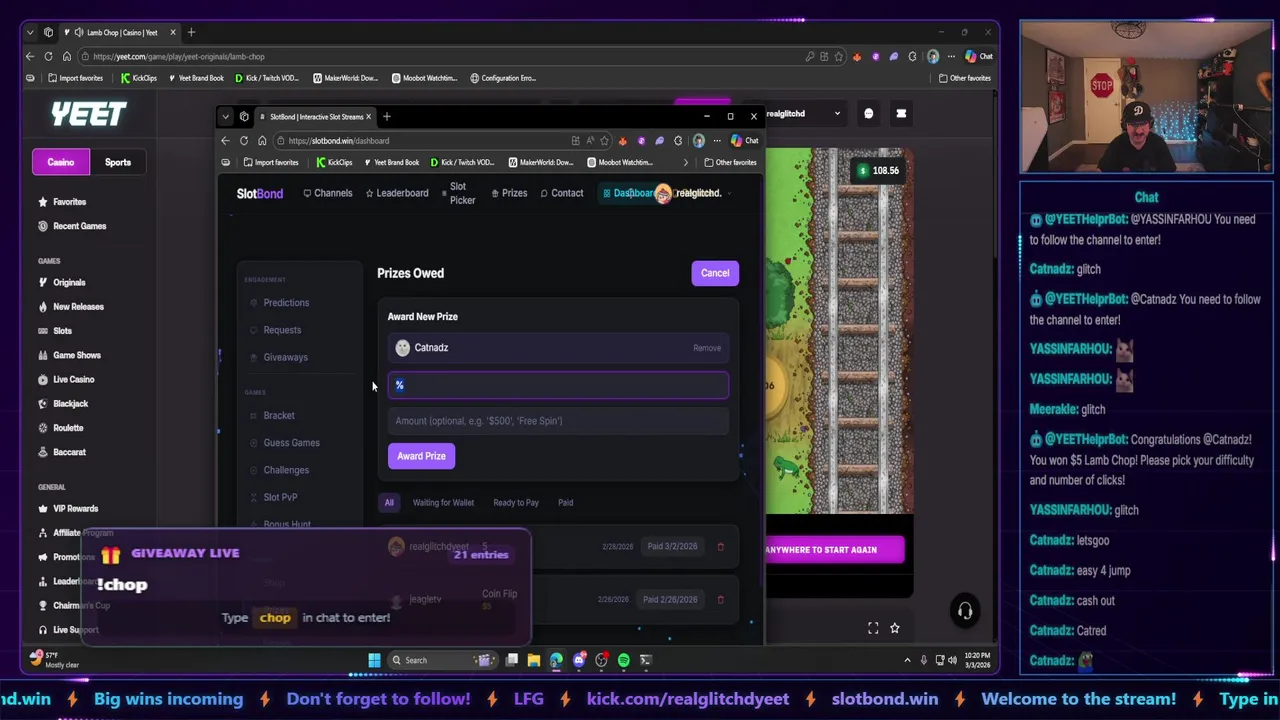Open Leaderboard in SlotBond navigation
1280x720 pixels.
pos(397,193)
